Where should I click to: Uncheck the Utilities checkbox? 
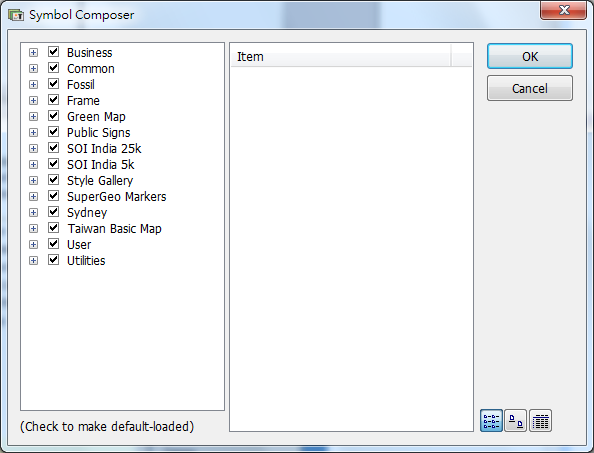tap(53, 260)
